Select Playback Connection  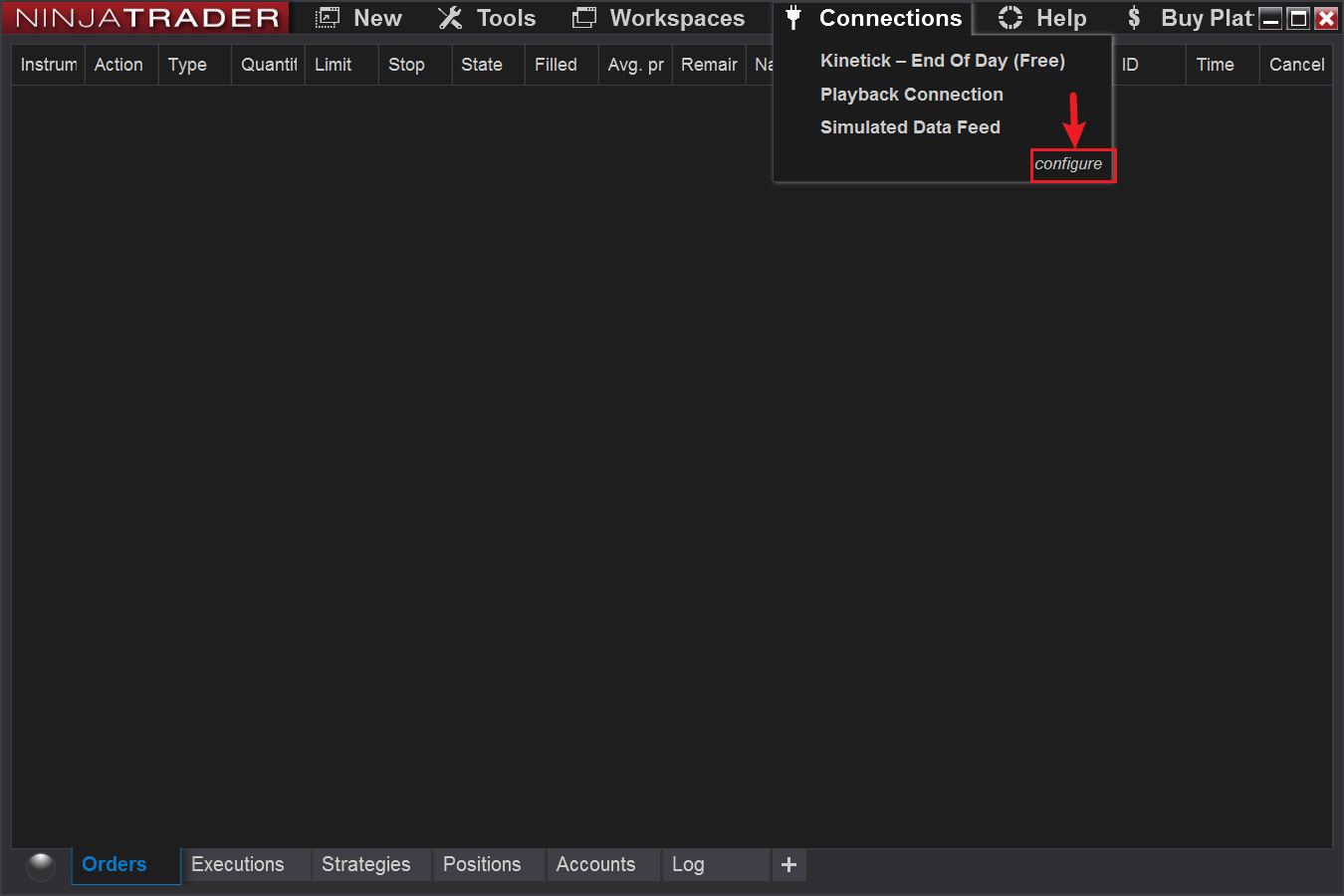tap(911, 95)
